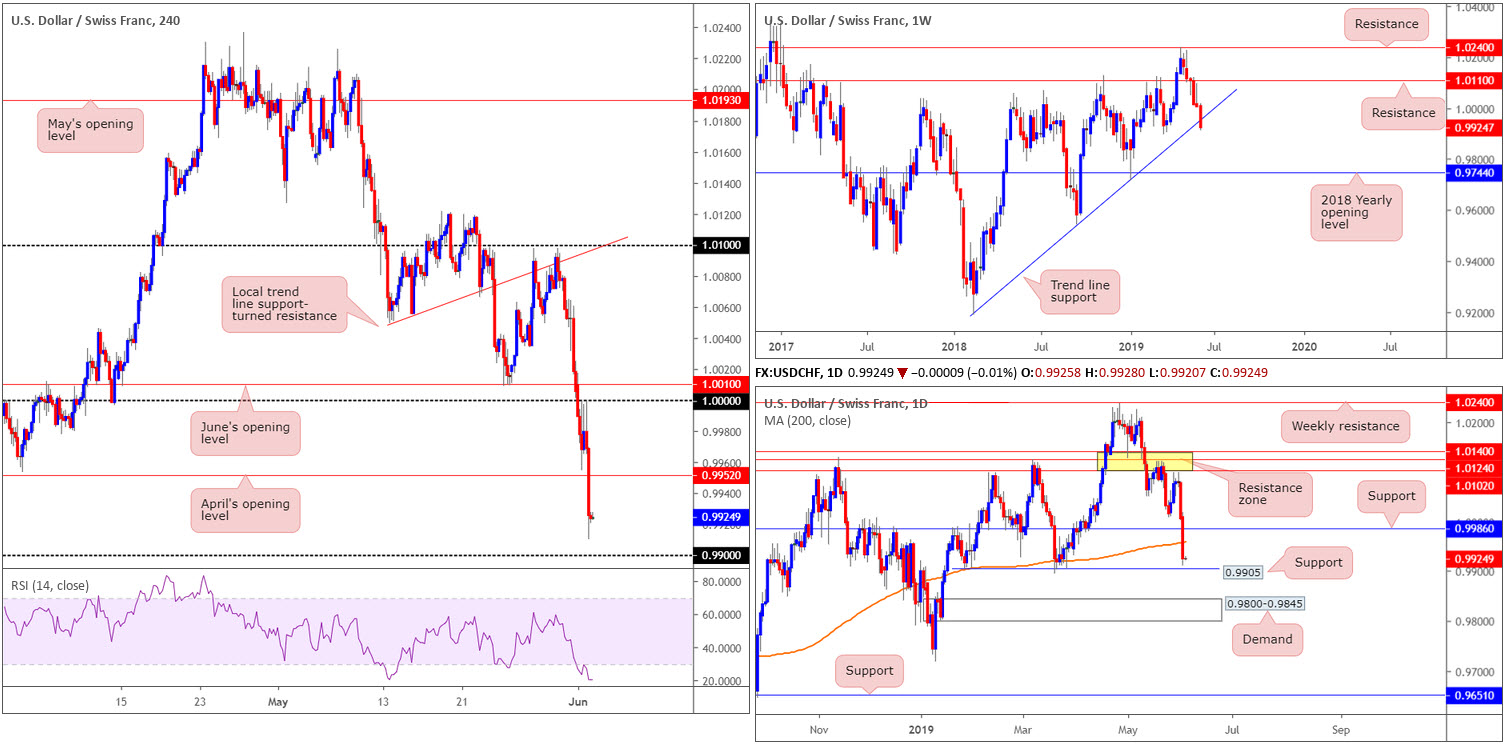
Task: Click the 'June's opening level' callout
Action: coord(246,435)
